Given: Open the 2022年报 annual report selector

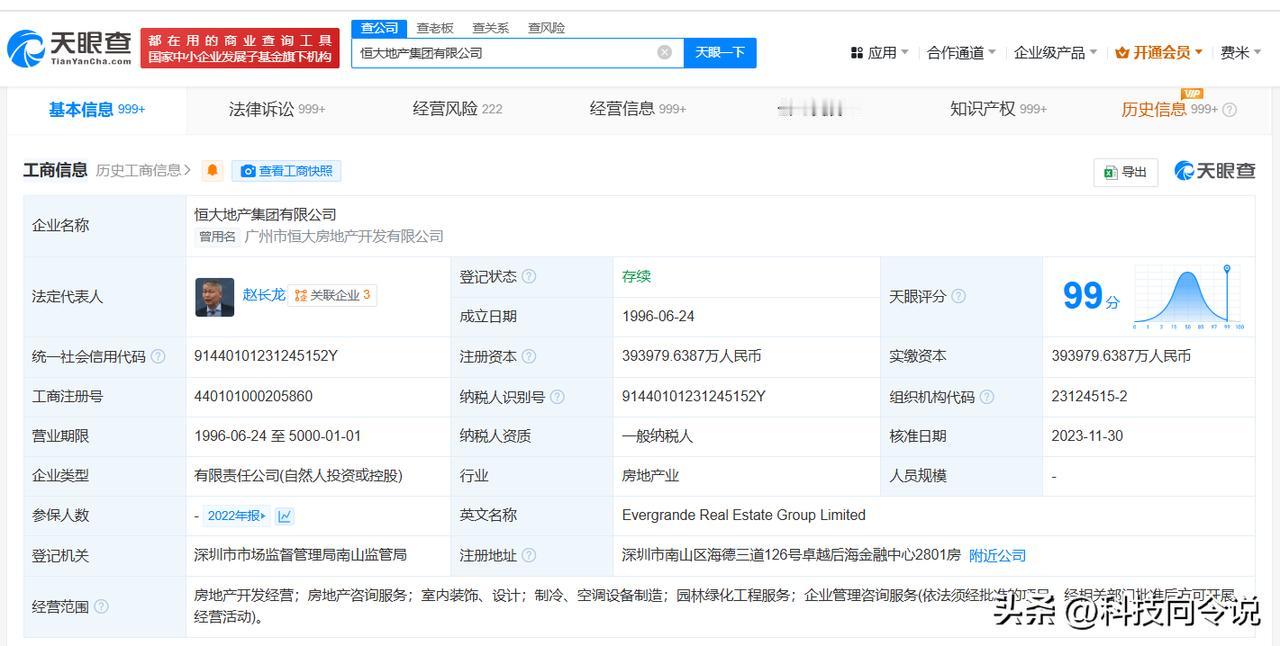Looking at the screenshot, I should click(x=237, y=516).
